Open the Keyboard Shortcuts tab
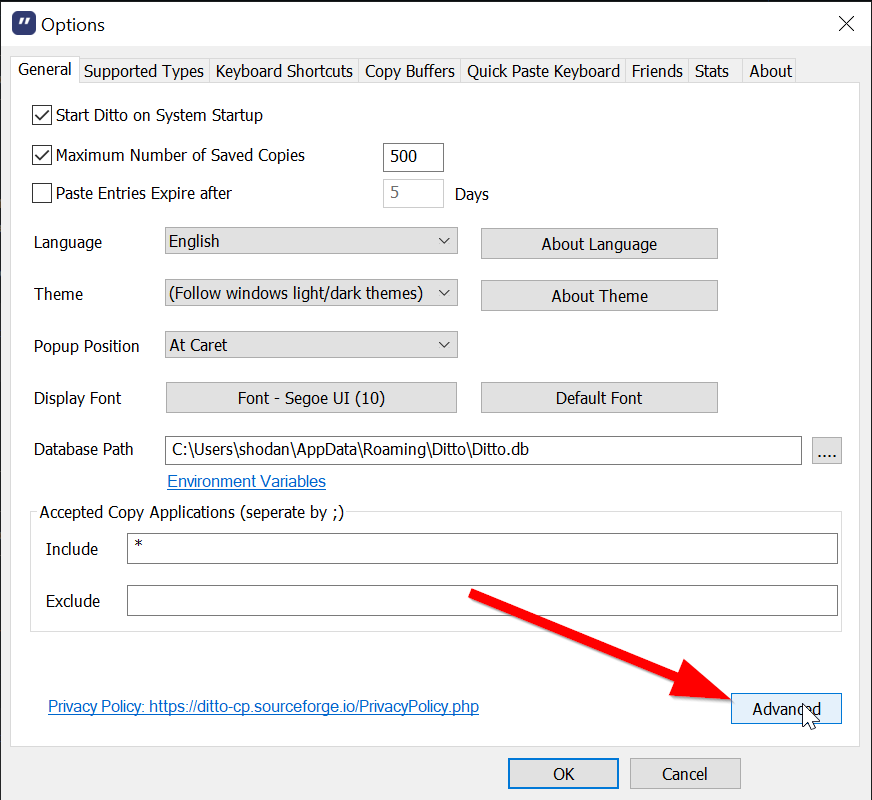 [284, 71]
